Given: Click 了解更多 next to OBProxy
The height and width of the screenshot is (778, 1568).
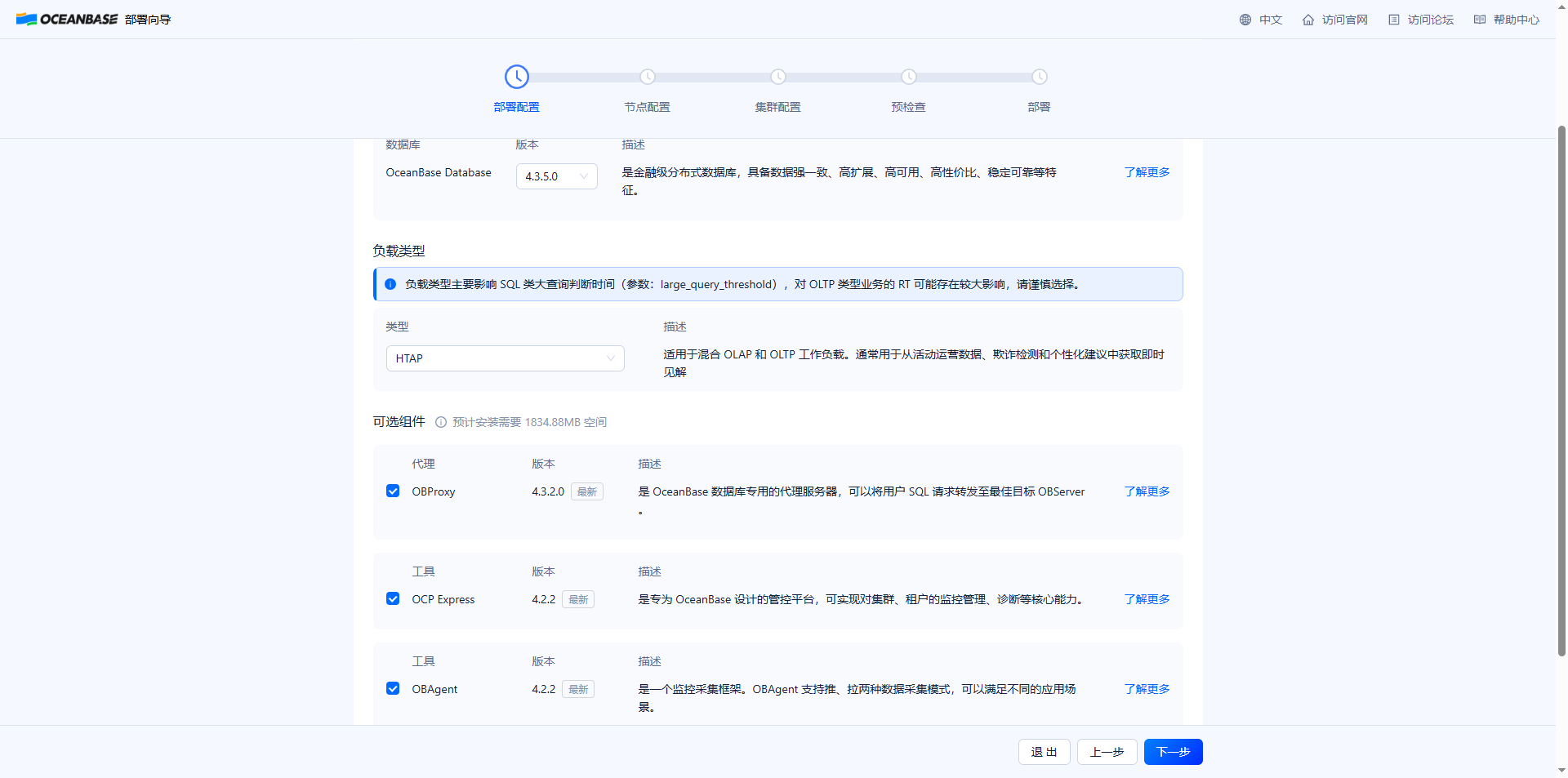Looking at the screenshot, I should coord(1146,491).
